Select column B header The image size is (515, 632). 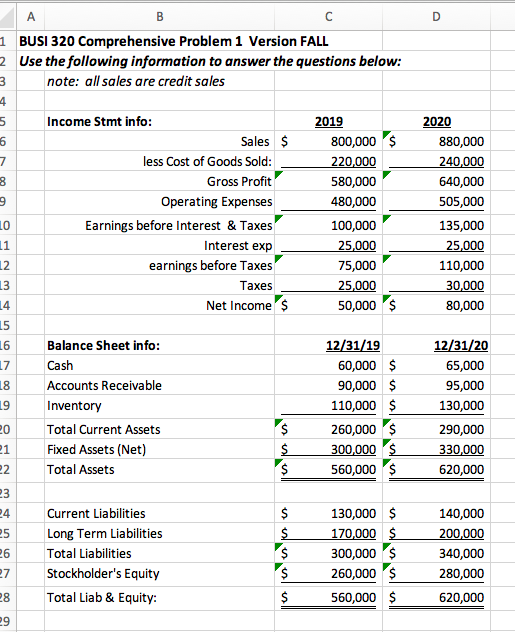coord(160,17)
